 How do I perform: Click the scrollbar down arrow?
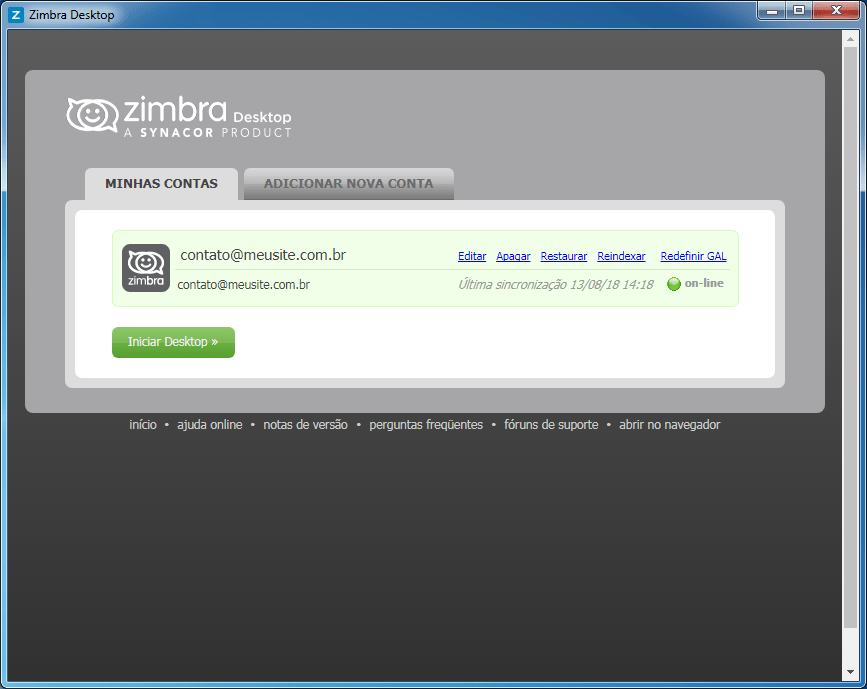[851, 670]
